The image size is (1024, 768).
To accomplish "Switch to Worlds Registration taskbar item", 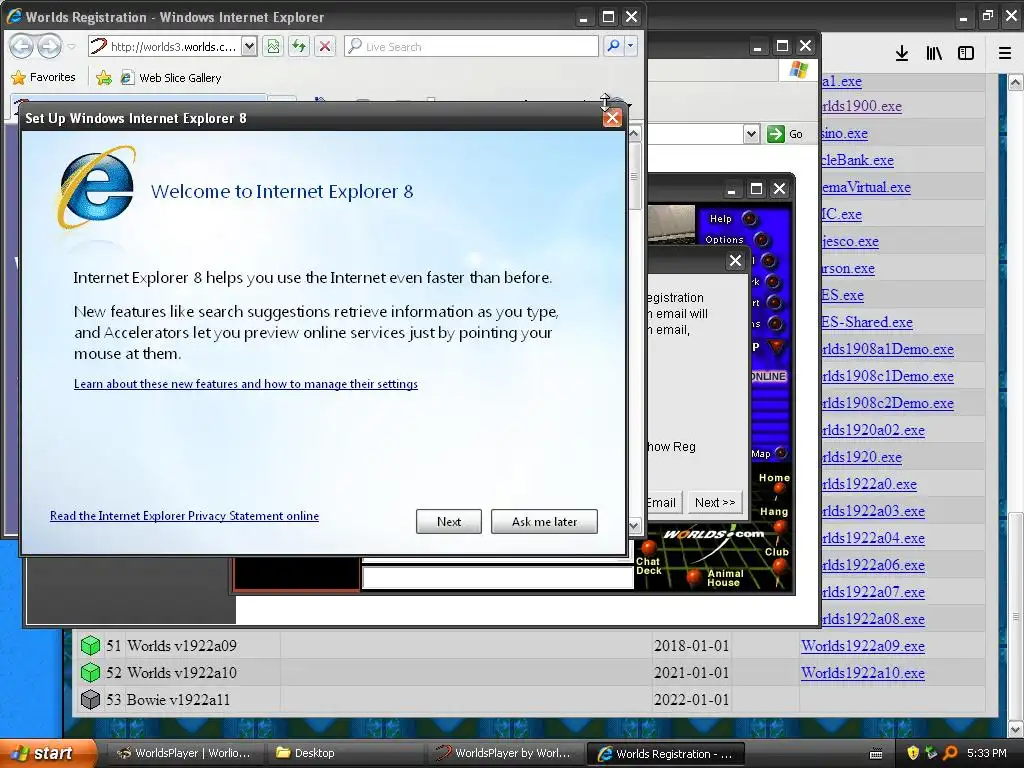I will [665, 753].
